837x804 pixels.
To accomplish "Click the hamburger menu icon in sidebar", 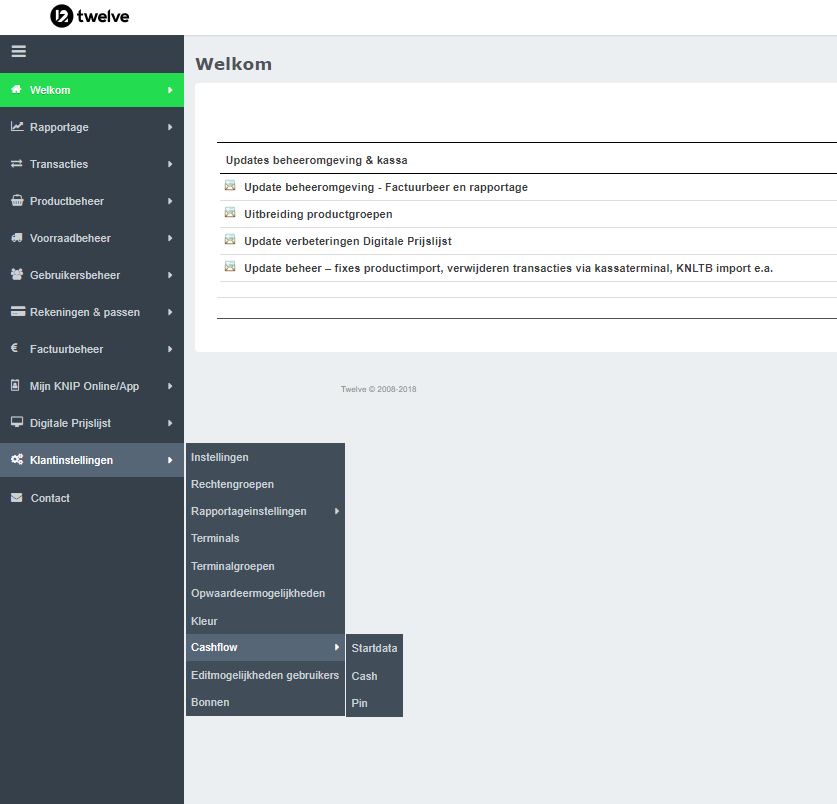I will [x=18, y=52].
